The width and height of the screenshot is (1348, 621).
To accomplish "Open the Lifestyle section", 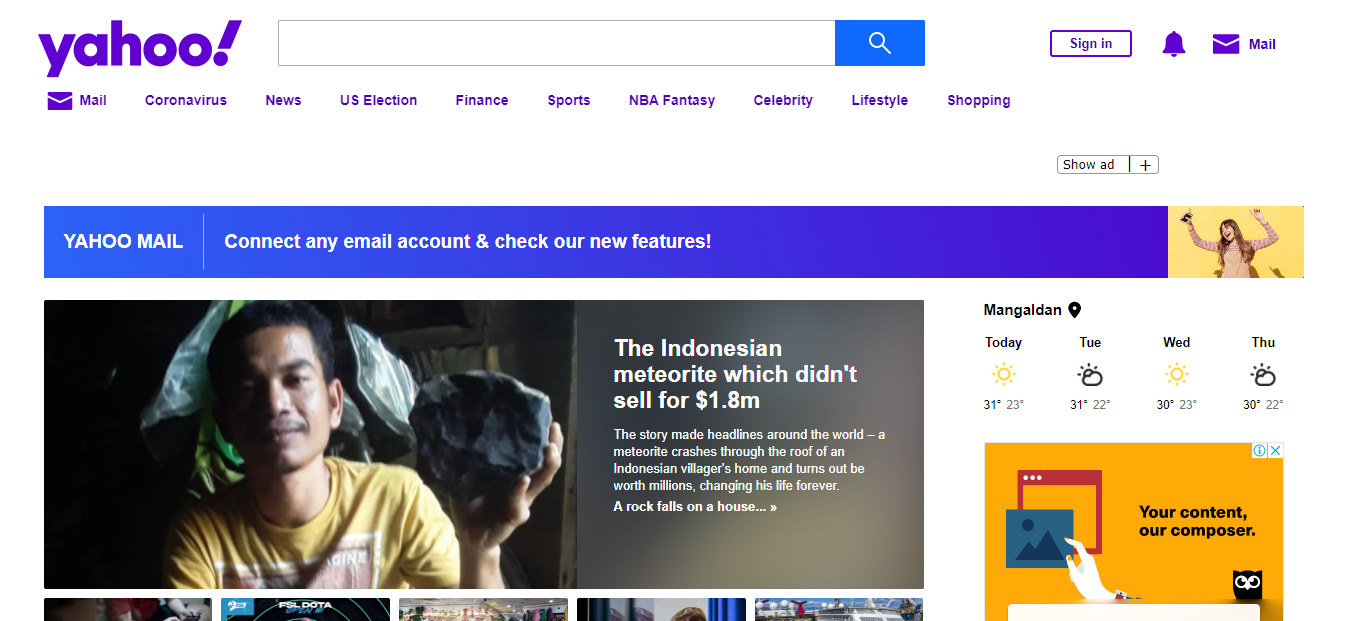I will [x=880, y=100].
